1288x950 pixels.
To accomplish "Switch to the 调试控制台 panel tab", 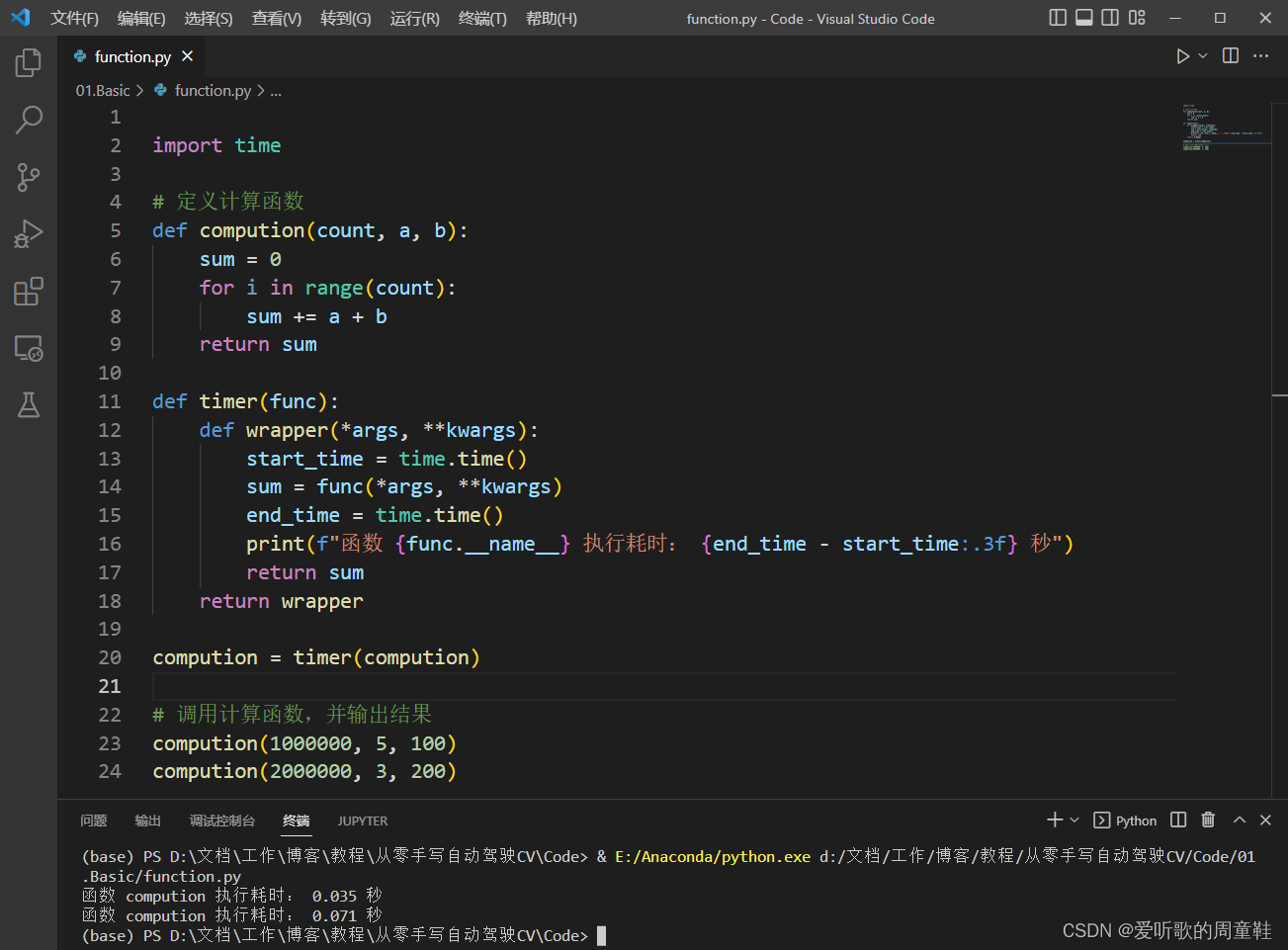I will [222, 820].
